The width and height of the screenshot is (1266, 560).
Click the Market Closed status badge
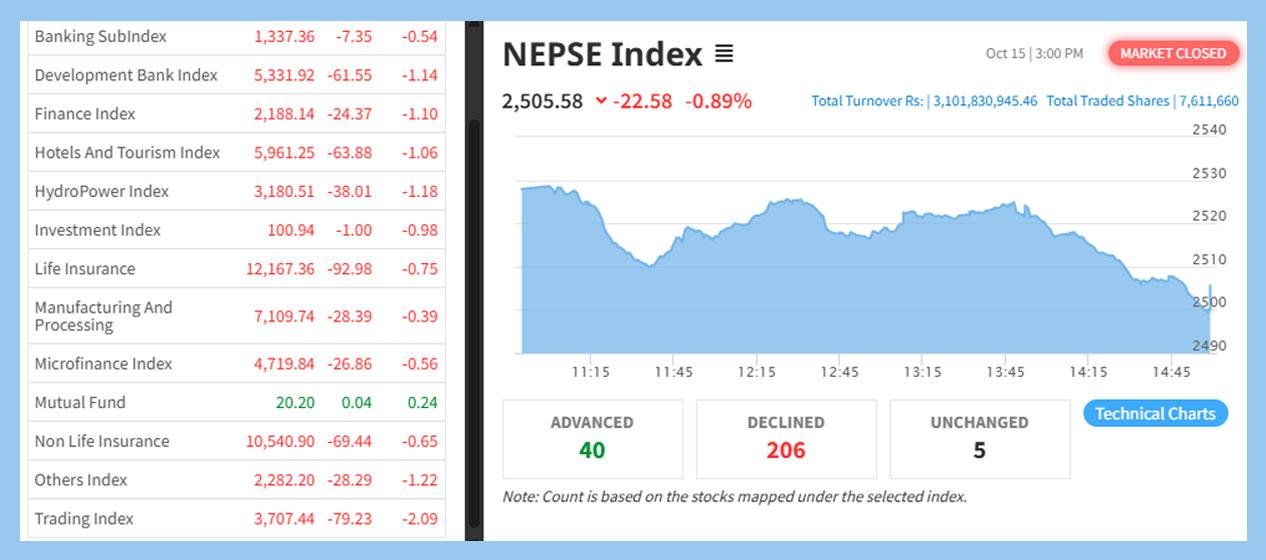tap(1173, 54)
